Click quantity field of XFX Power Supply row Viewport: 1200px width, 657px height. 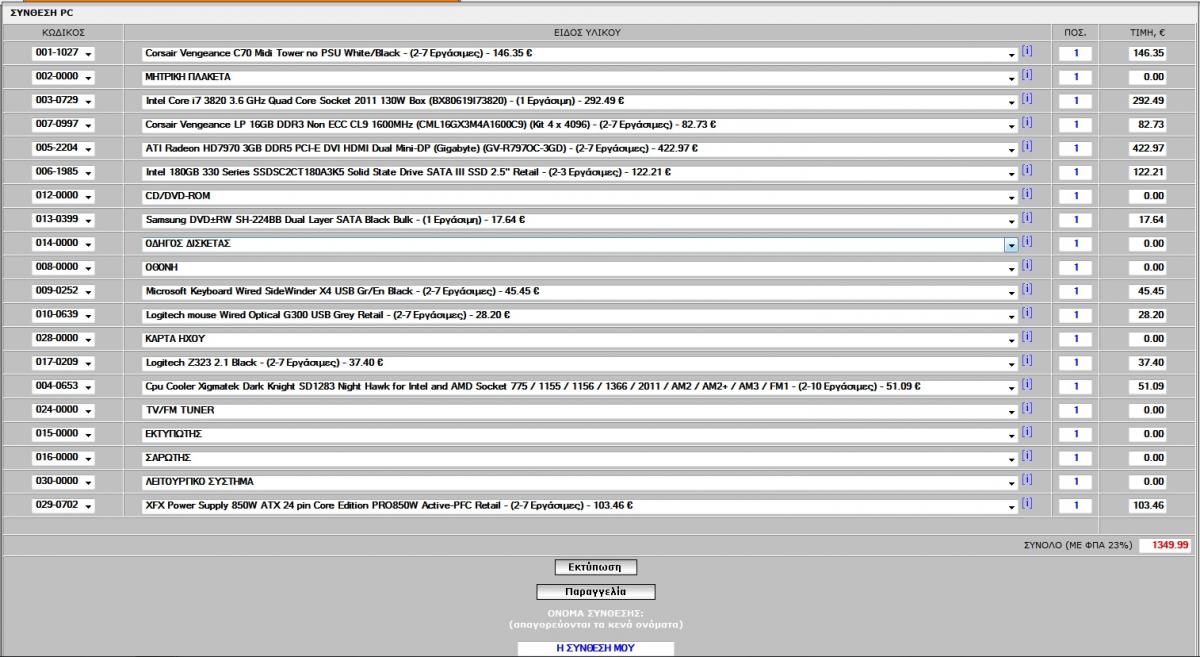[1076, 506]
